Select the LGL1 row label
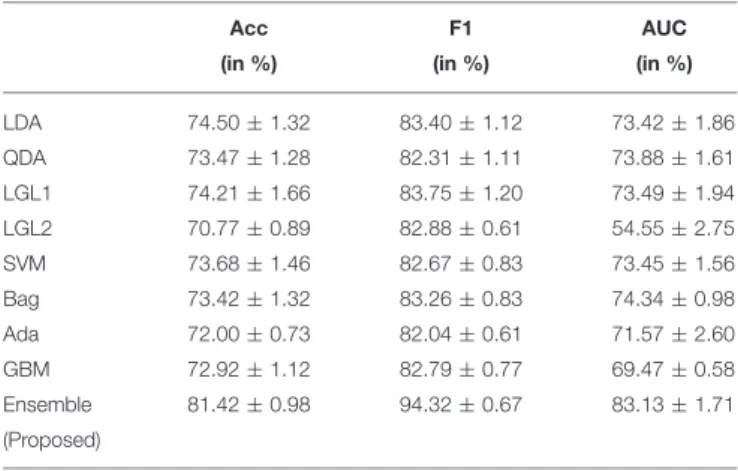The image size is (738, 471). (26, 193)
